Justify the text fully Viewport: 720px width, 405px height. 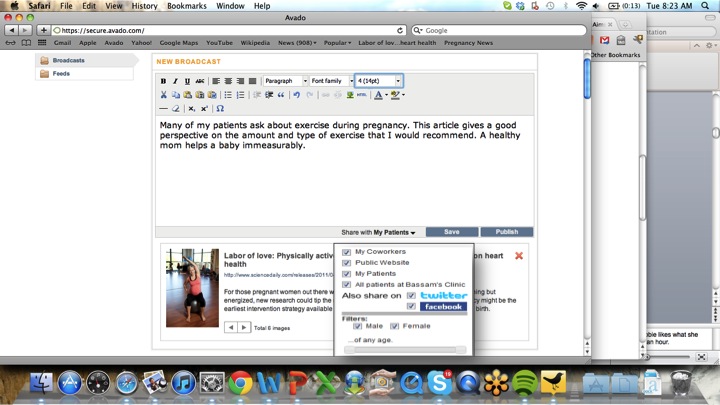[252, 81]
